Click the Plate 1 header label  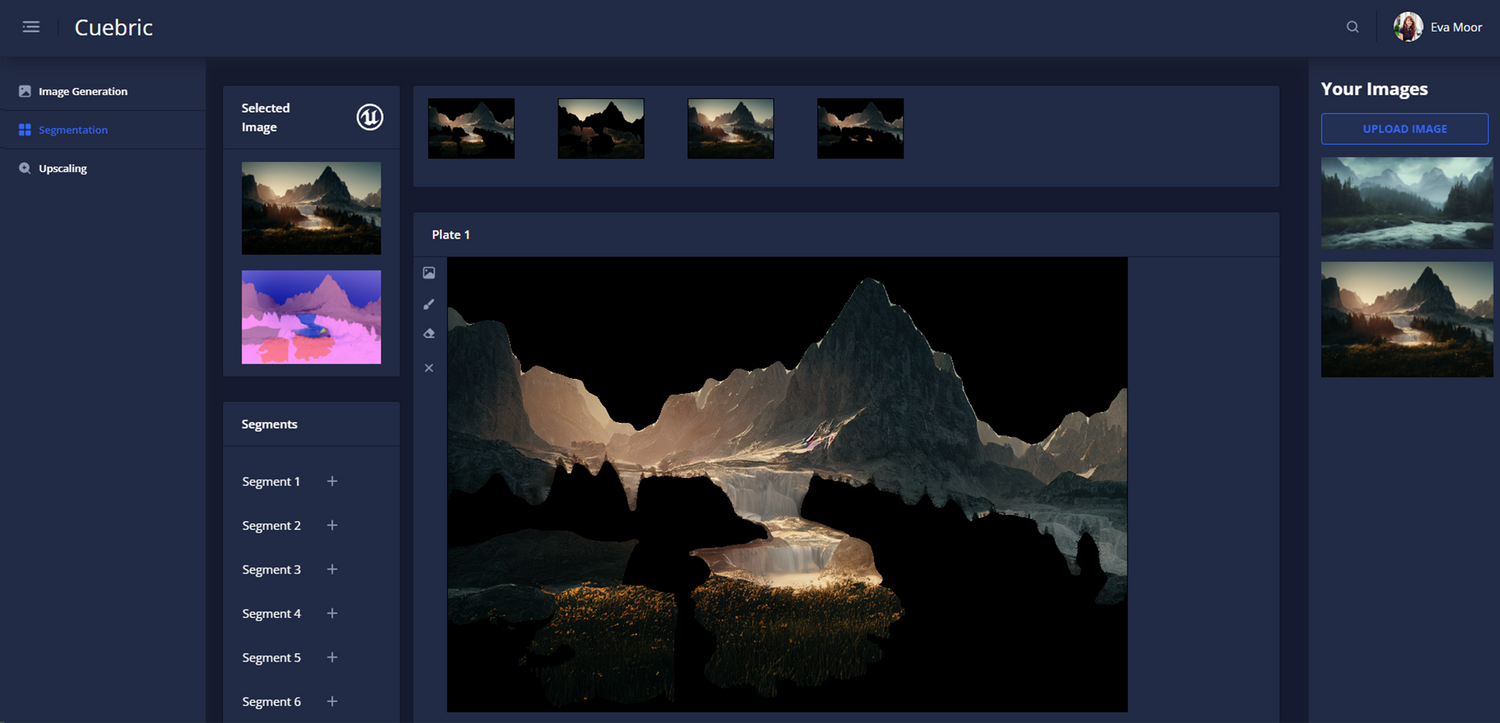click(x=451, y=234)
